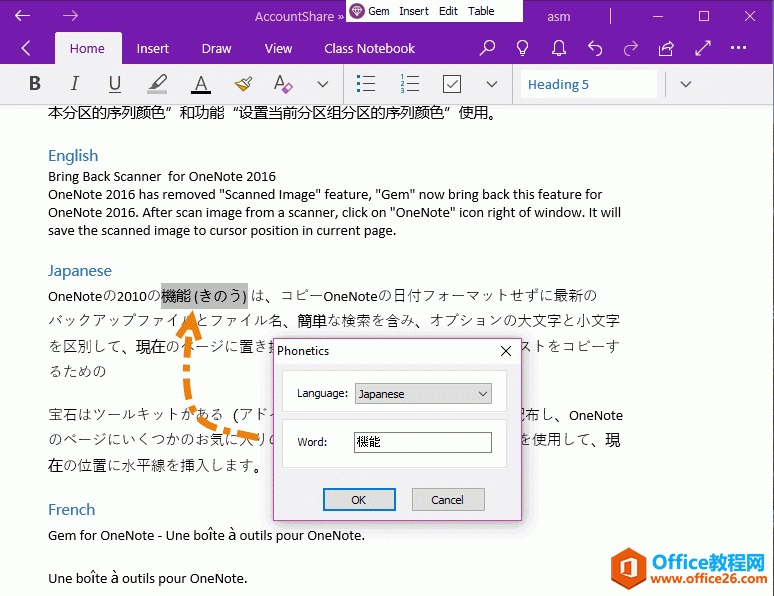Open the Class Notebook tab
This screenshot has height=596, width=774.
[369, 48]
